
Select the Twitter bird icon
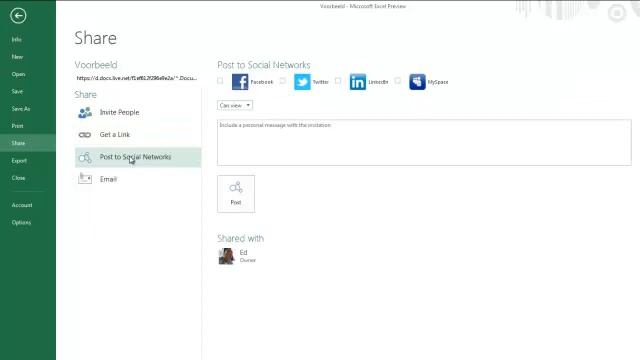click(x=302, y=82)
